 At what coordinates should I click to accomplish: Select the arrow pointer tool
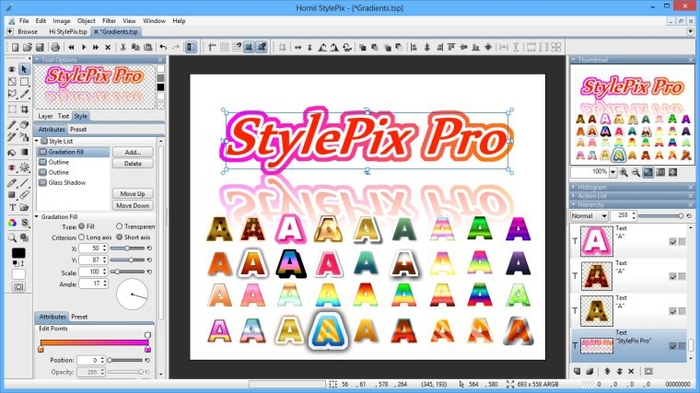(24, 69)
